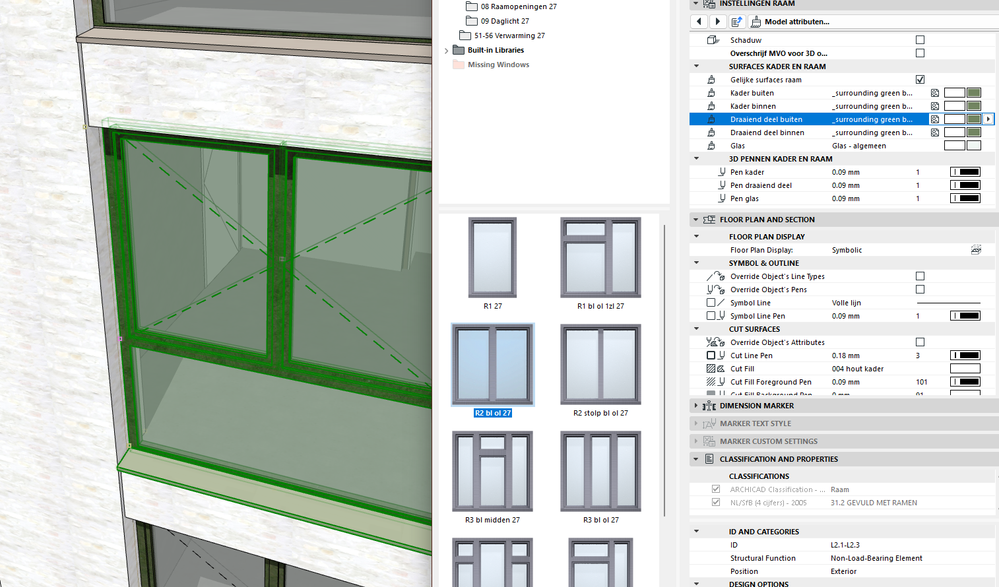Viewport: 999px width, 587px height.
Task: Open the Cut Fill pattern swatch
Action: click(x=965, y=369)
